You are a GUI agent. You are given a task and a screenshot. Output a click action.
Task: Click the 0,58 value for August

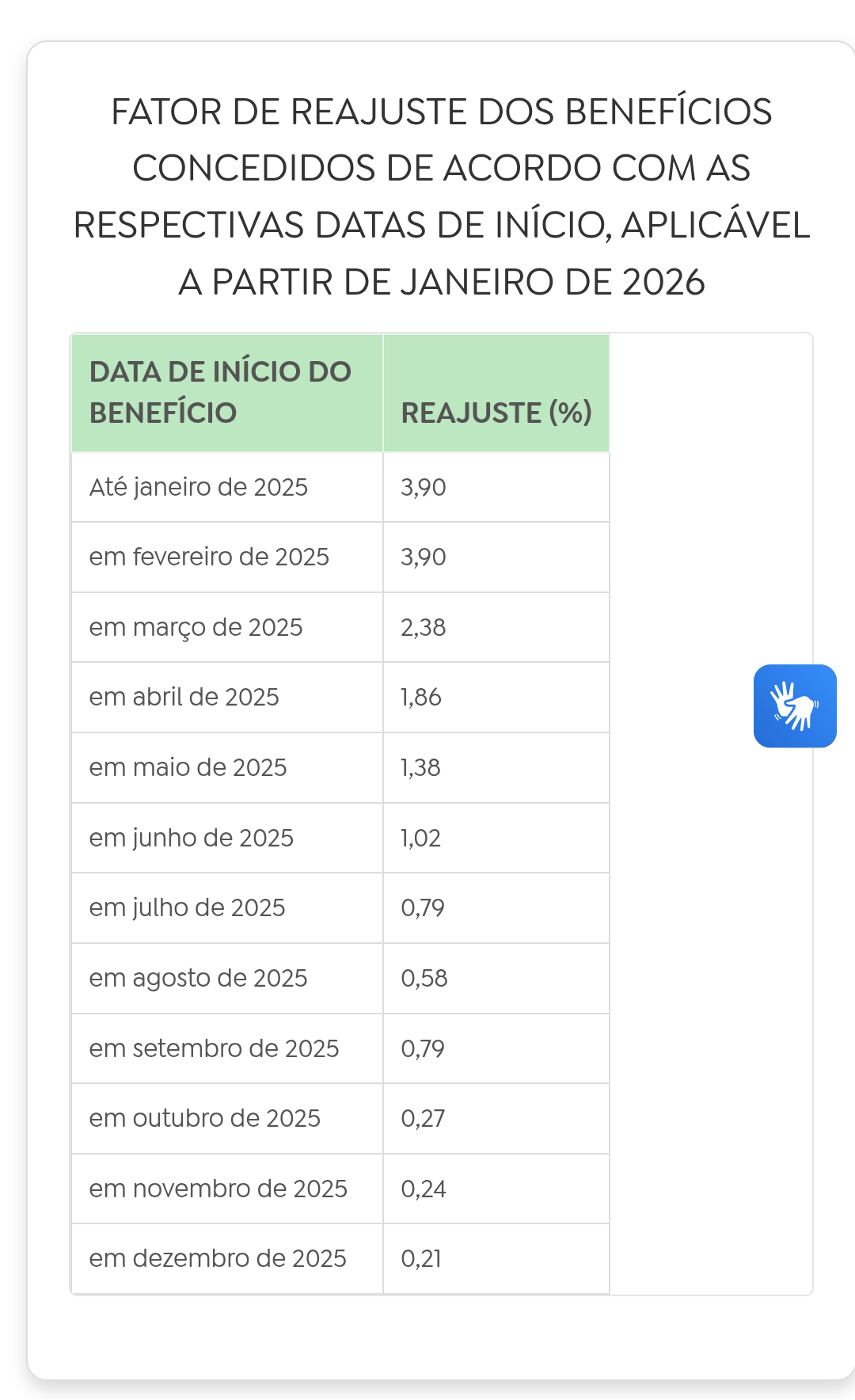click(x=424, y=978)
